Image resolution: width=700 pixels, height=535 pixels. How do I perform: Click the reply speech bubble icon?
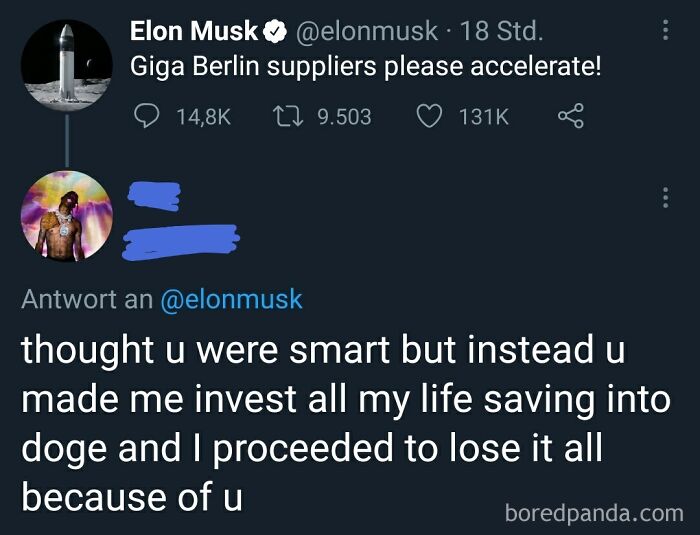pyautogui.click(x=146, y=117)
